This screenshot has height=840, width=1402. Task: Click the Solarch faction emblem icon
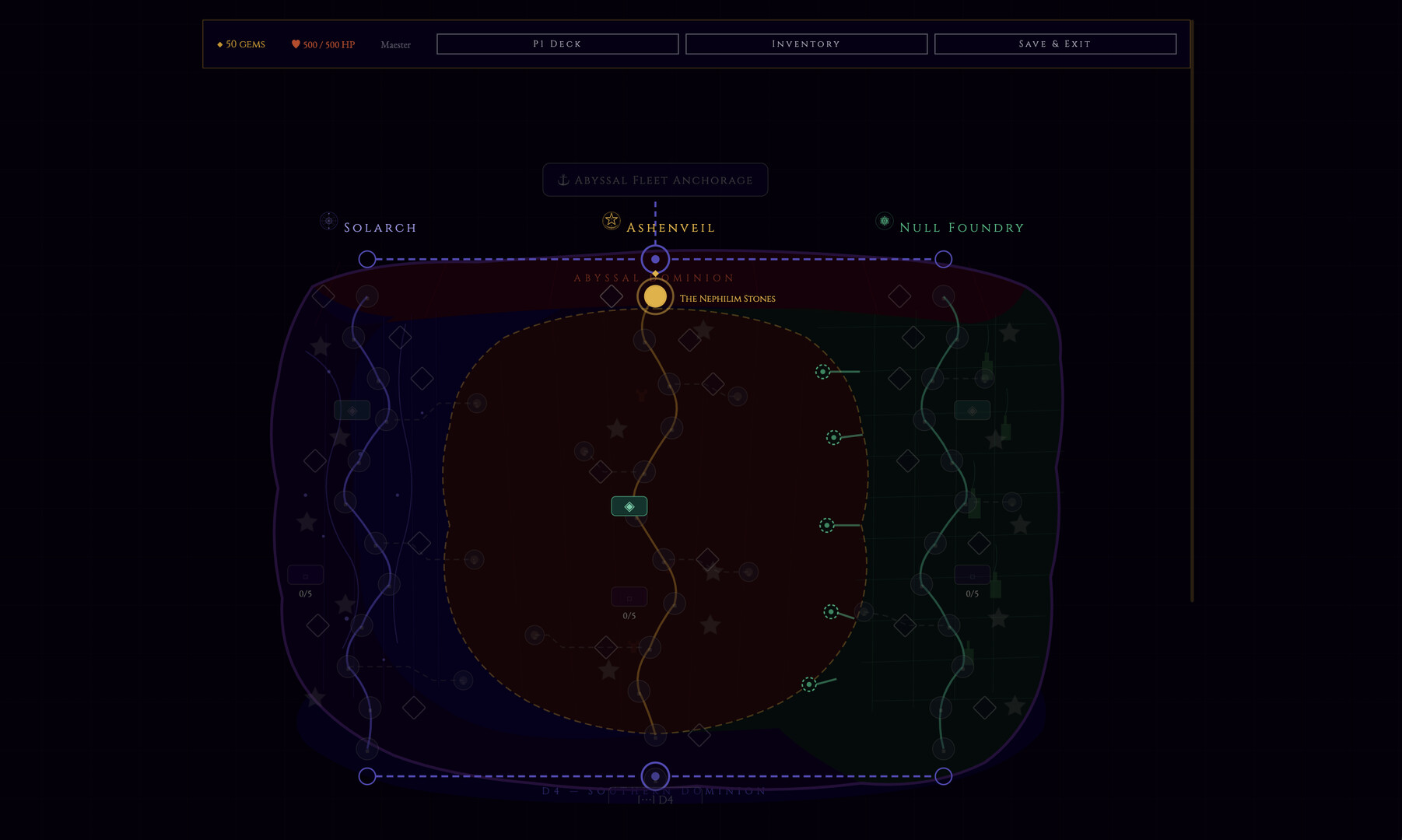pyautogui.click(x=329, y=221)
